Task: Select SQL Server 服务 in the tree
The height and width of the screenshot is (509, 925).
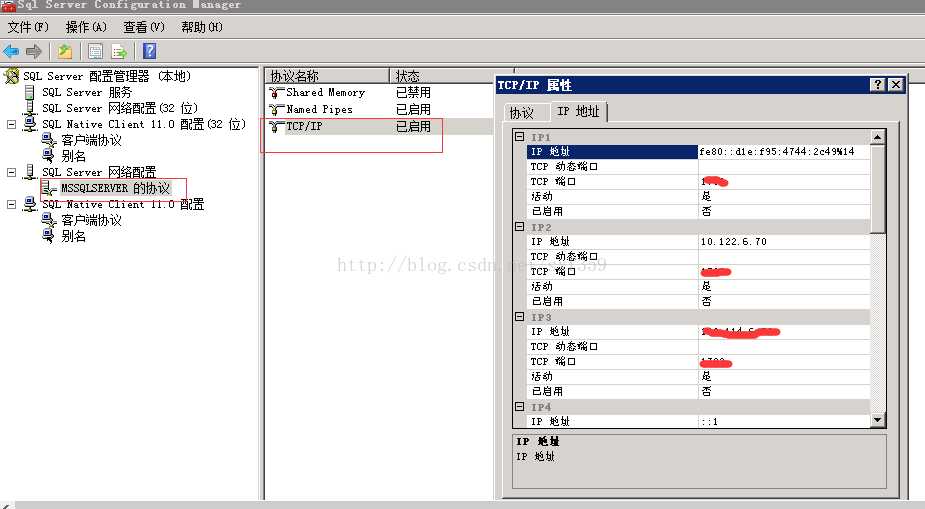Action: (x=87, y=93)
